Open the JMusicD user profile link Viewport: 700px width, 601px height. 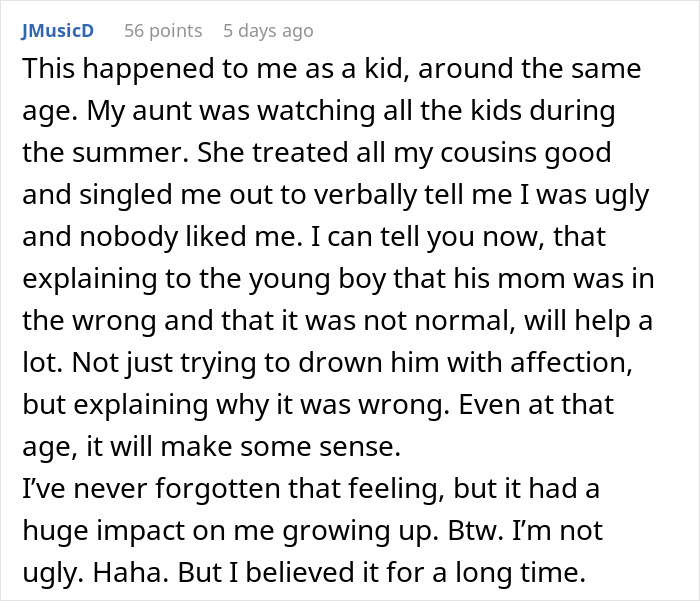[57, 30]
